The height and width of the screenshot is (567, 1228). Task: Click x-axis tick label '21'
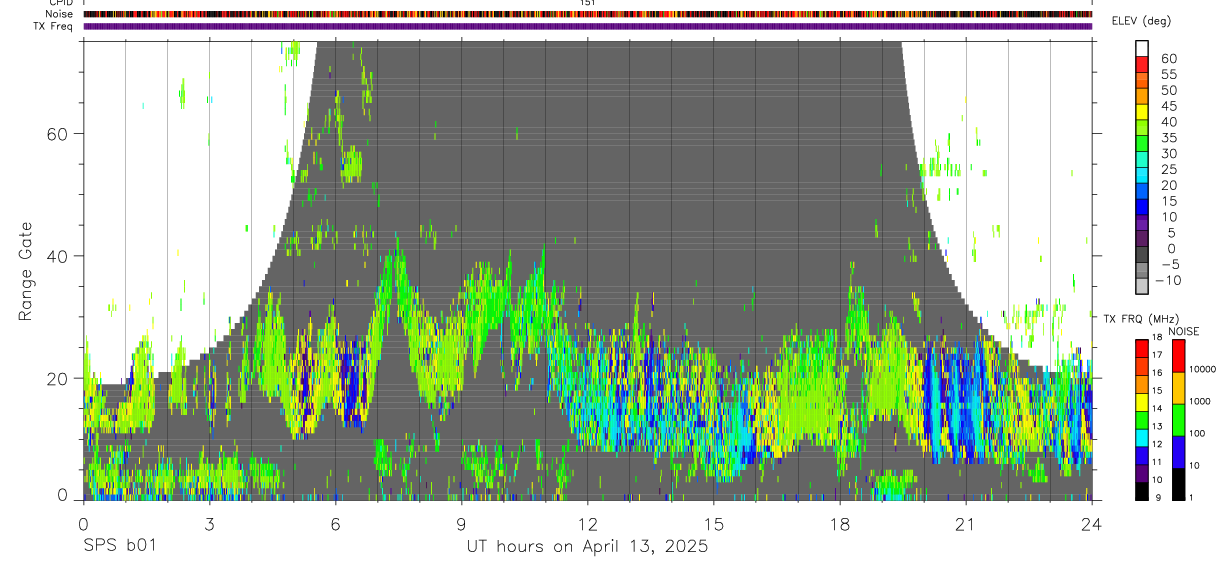click(x=965, y=524)
